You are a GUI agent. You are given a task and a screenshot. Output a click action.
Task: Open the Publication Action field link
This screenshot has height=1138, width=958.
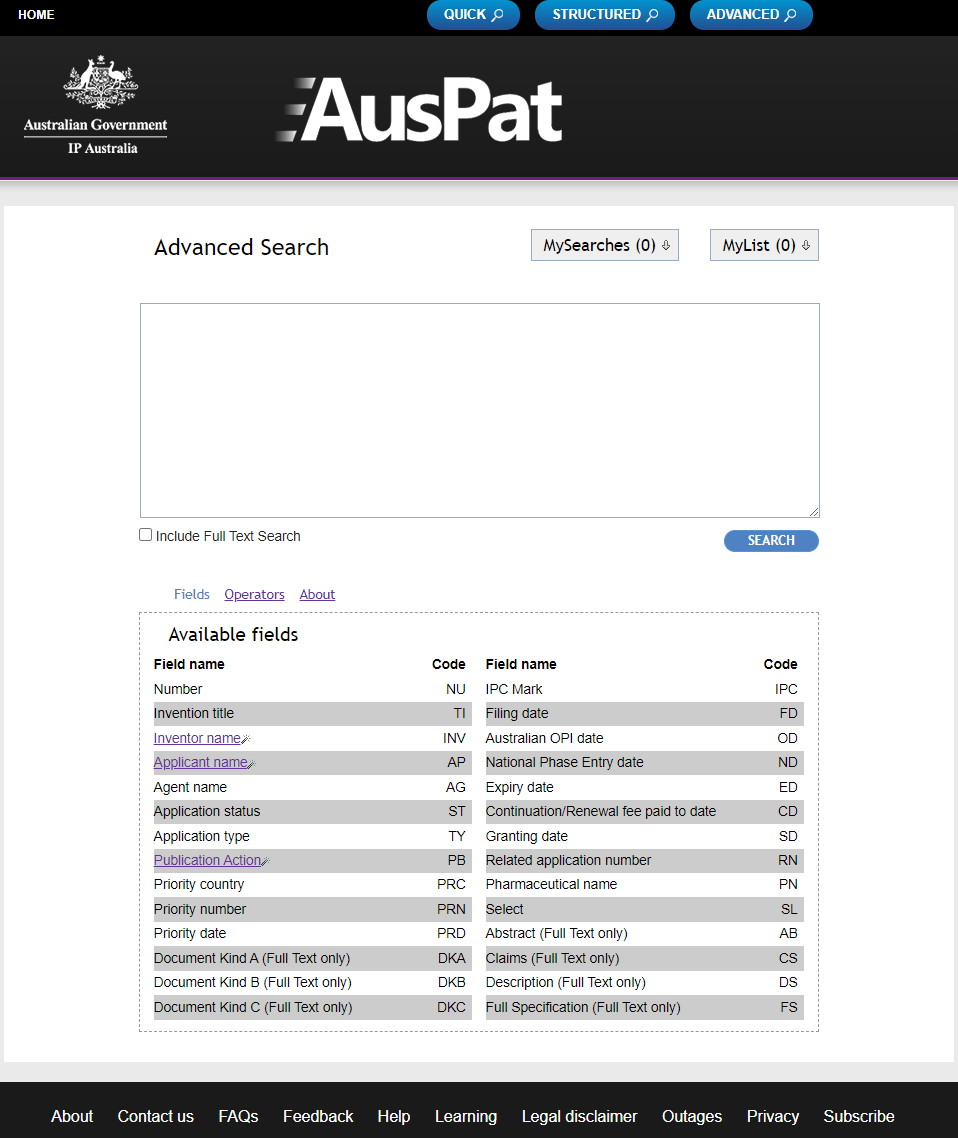207,860
